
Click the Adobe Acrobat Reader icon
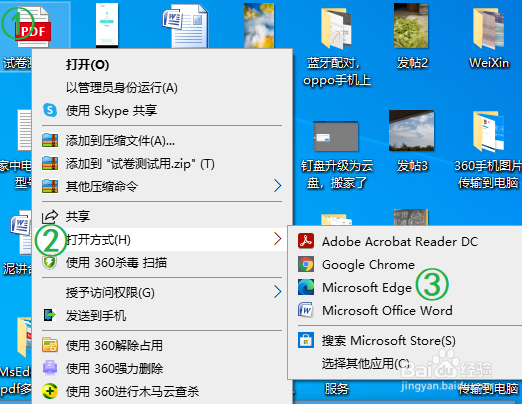pyautogui.click(x=306, y=241)
